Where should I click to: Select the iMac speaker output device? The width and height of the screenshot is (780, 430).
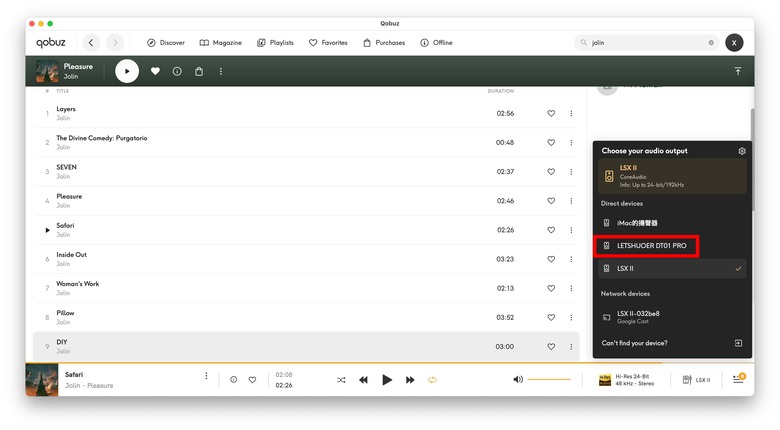672,223
